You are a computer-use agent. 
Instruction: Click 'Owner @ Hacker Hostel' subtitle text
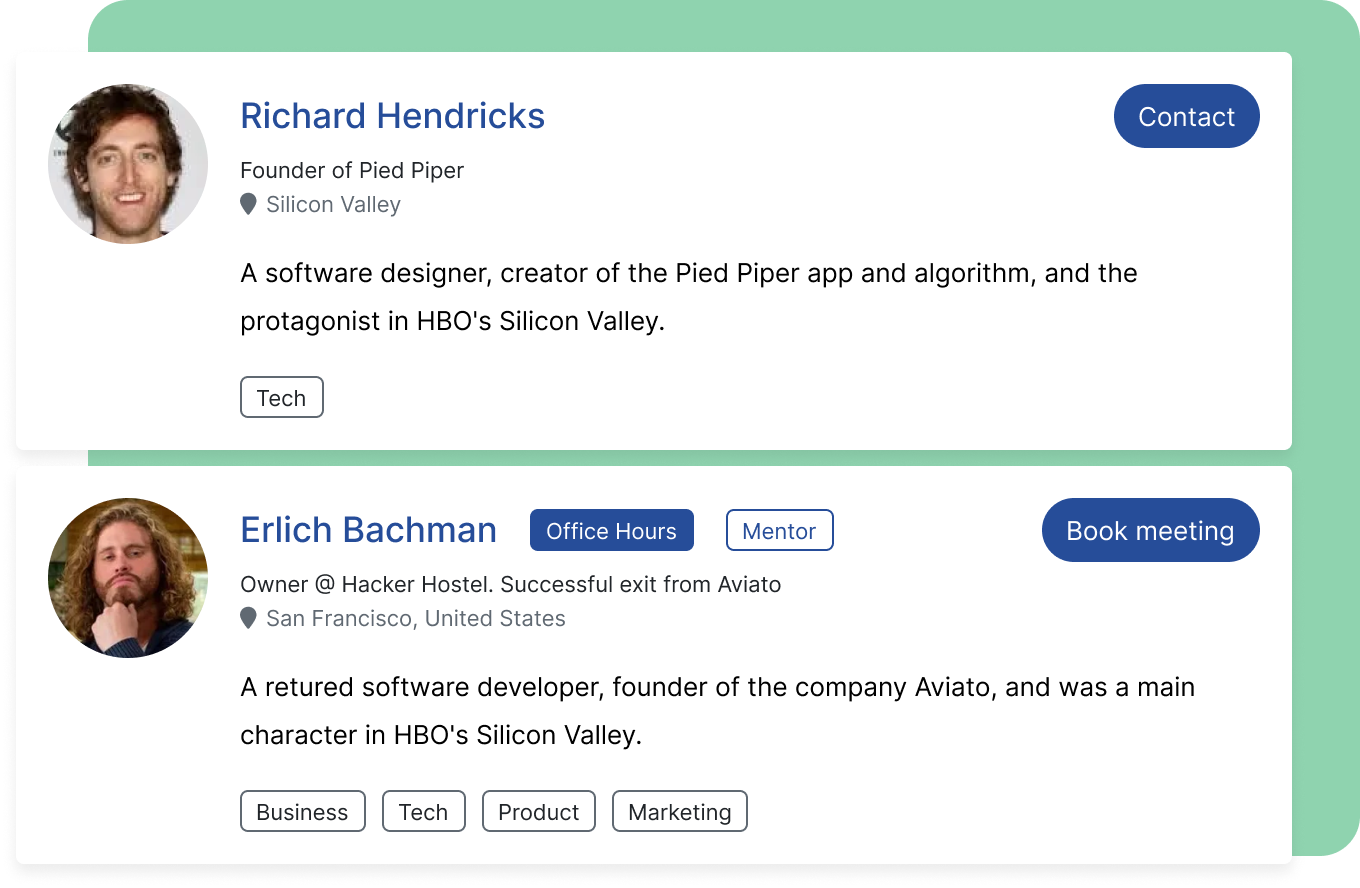[367, 584]
